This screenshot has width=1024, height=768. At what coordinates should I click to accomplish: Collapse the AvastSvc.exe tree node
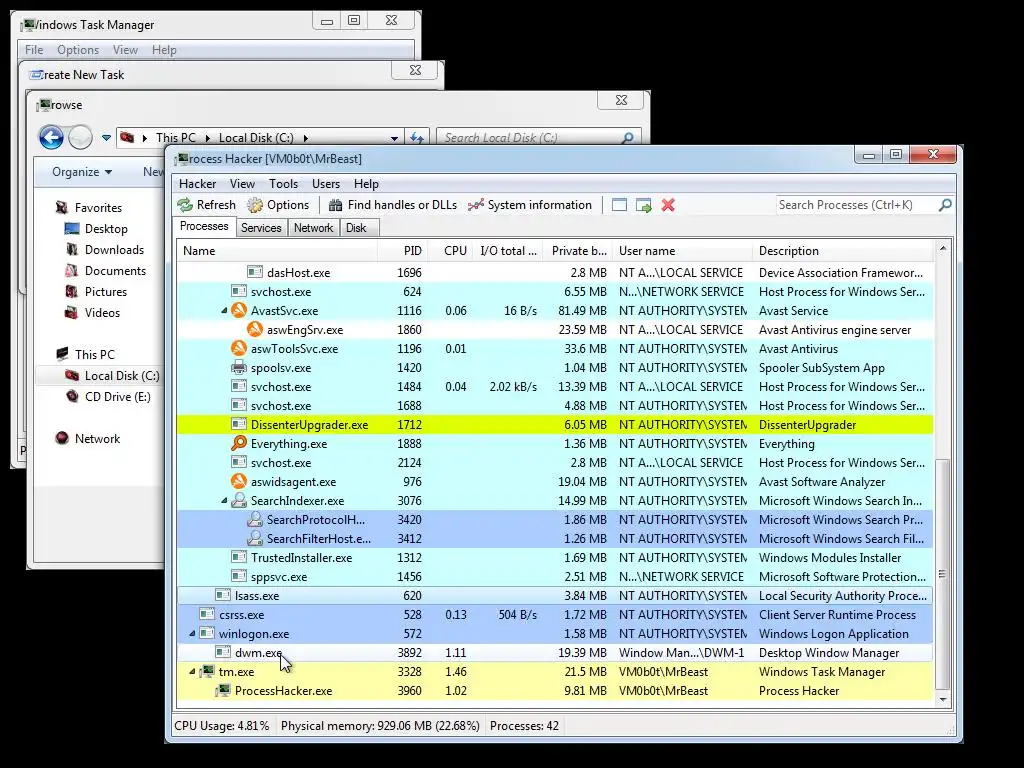(x=224, y=311)
